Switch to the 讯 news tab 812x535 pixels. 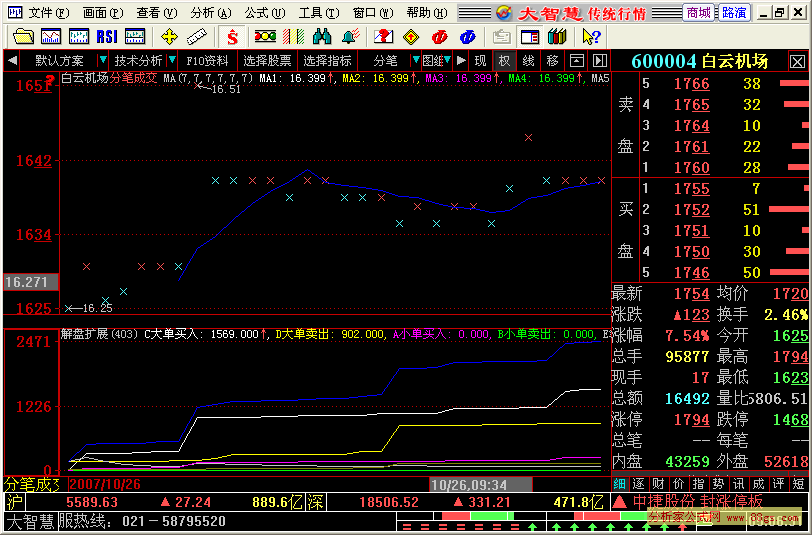(738, 484)
